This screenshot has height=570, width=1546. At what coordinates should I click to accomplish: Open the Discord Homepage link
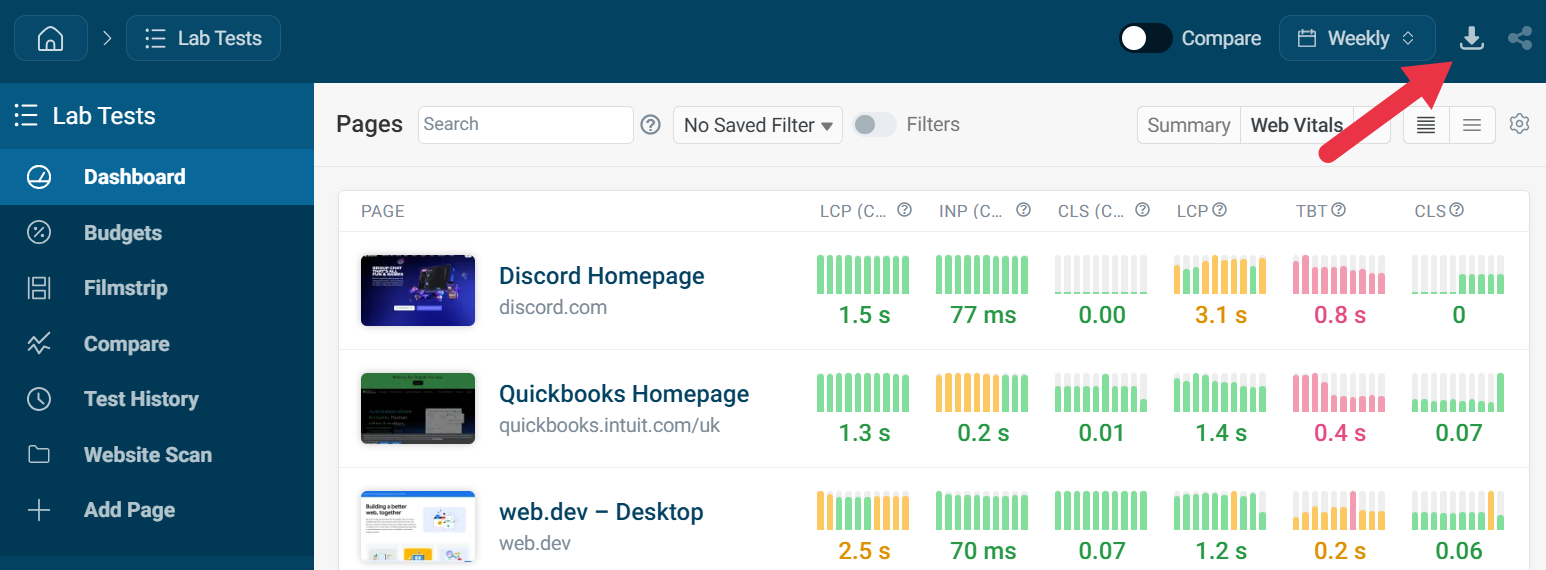(602, 276)
